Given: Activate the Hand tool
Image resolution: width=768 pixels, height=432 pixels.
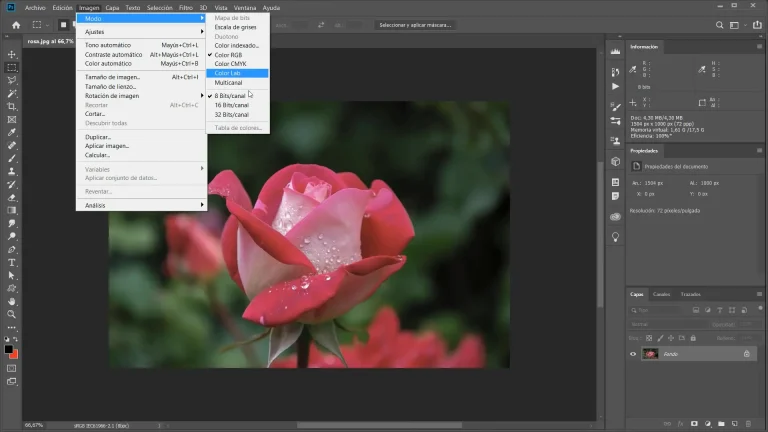Looking at the screenshot, I should click(x=12, y=301).
